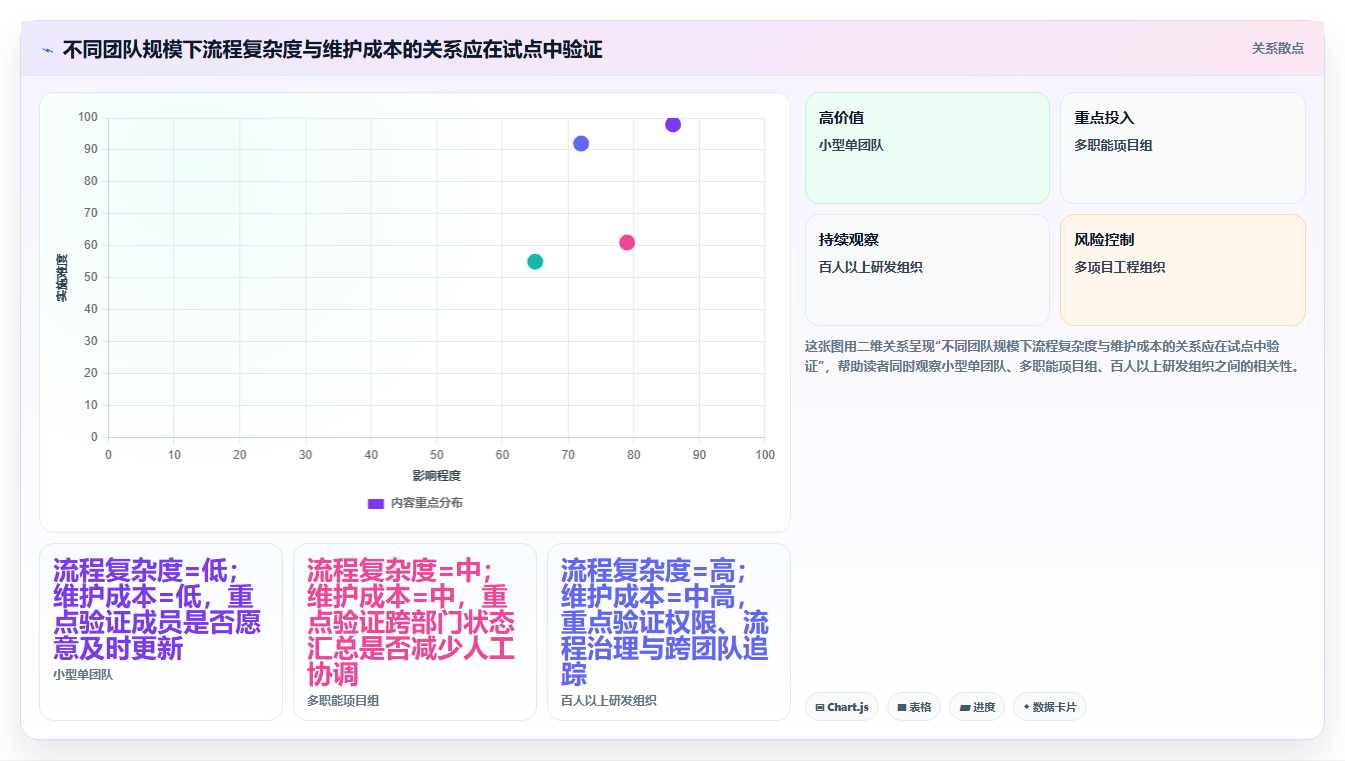
Task: Click the Chart.js tag chip
Action: point(842,707)
